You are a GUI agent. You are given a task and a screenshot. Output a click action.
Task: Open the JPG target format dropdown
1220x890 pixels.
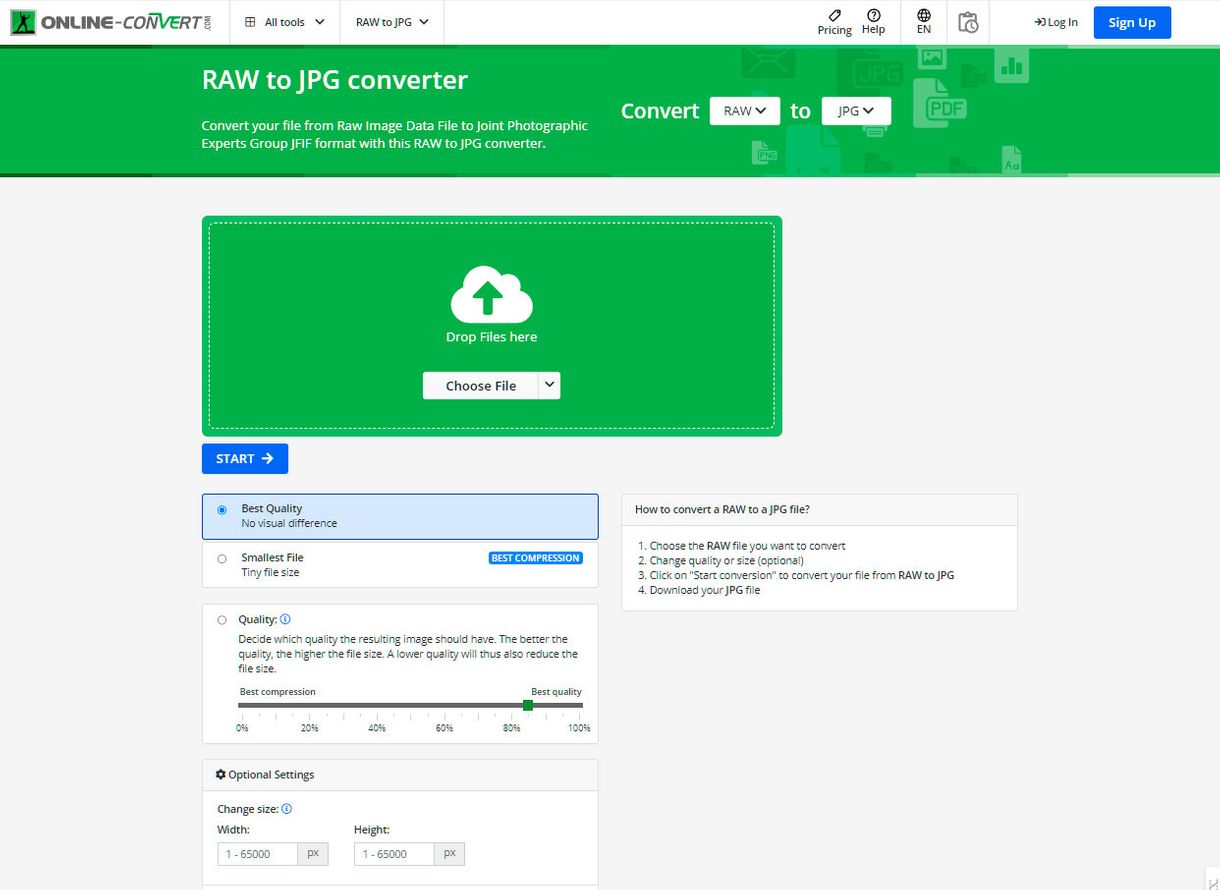coord(856,110)
